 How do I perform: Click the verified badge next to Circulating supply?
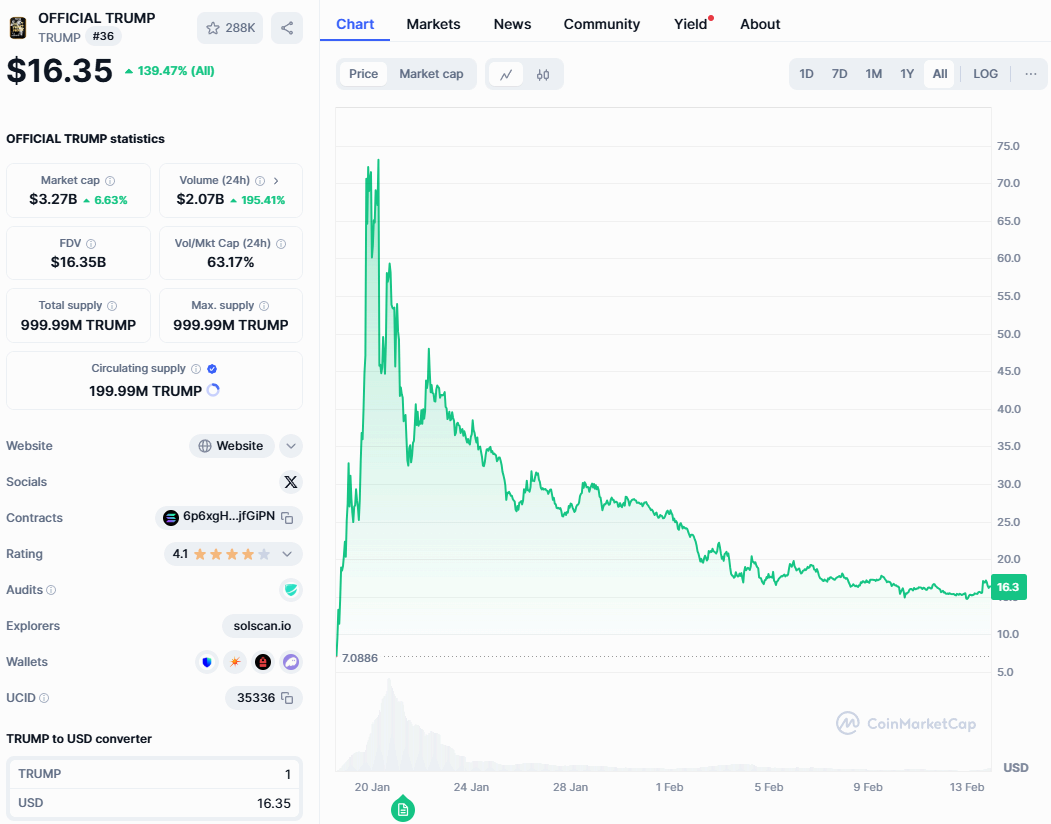point(212,369)
